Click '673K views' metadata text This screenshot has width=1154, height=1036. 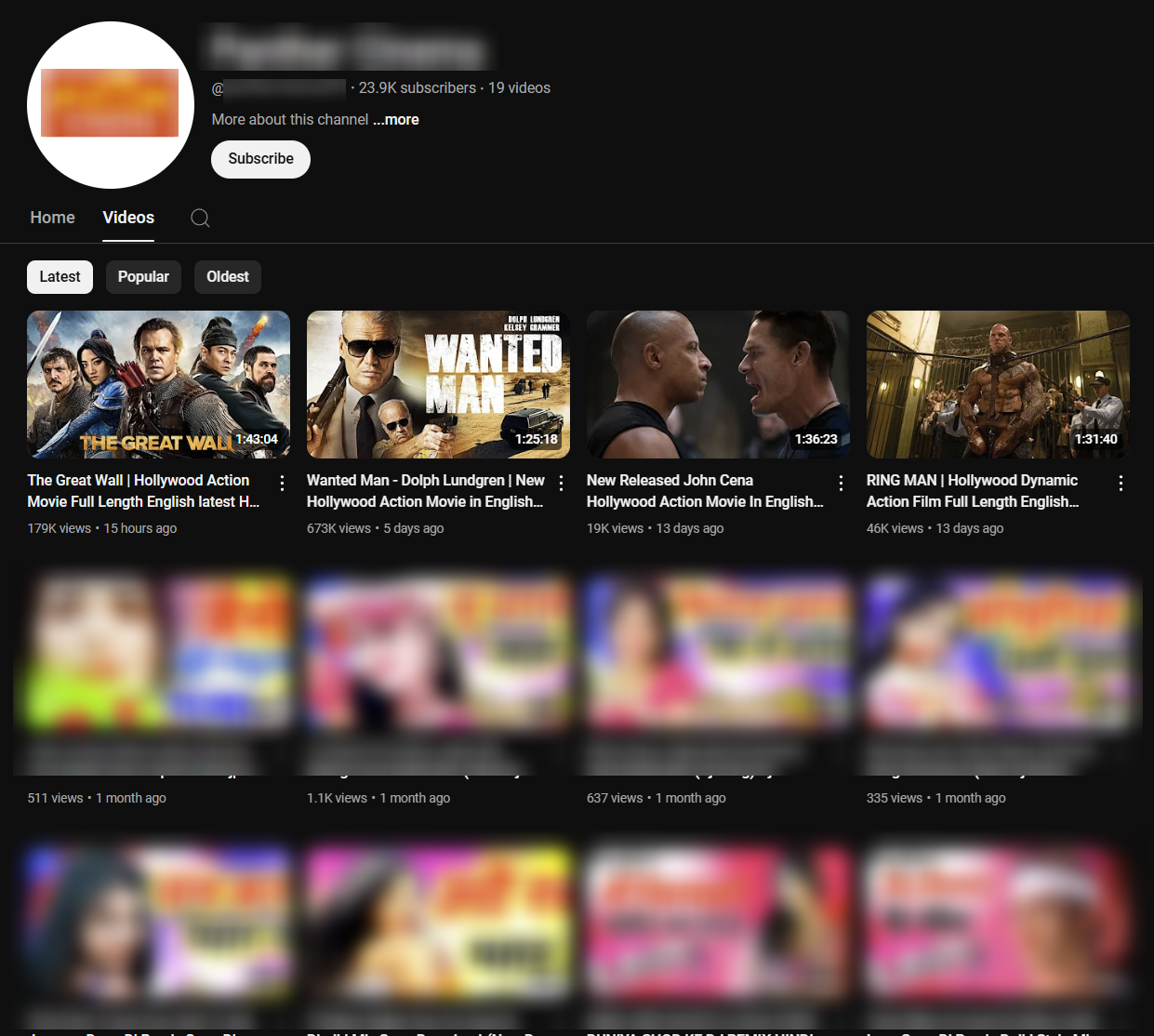pyautogui.click(x=339, y=528)
